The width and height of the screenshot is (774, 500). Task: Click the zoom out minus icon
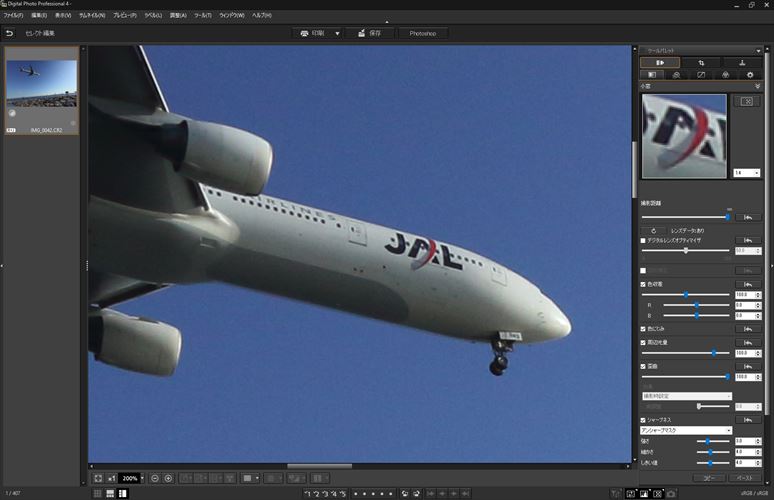pos(155,478)
